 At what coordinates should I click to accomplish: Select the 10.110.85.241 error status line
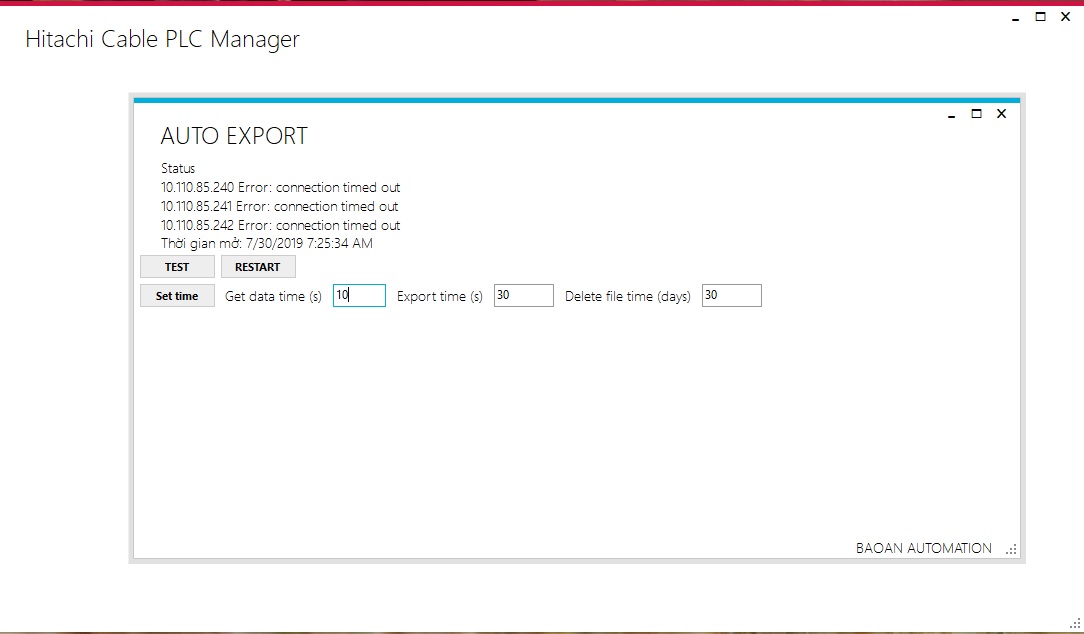(x=280, y=206)
